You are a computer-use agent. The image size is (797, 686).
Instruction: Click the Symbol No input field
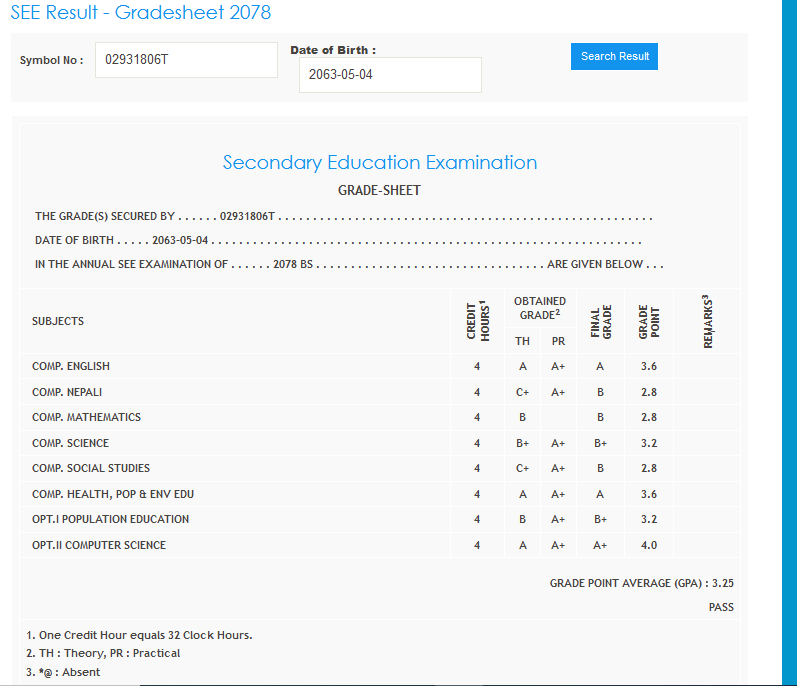(186, 60)
